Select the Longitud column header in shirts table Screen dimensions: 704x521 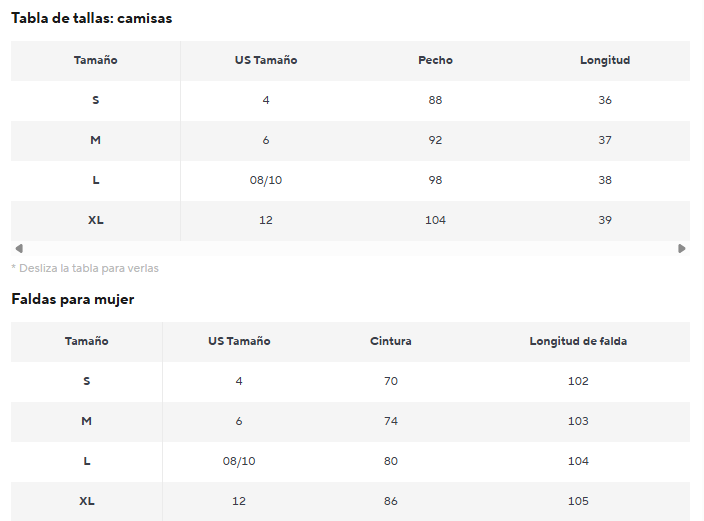[605, 60]
